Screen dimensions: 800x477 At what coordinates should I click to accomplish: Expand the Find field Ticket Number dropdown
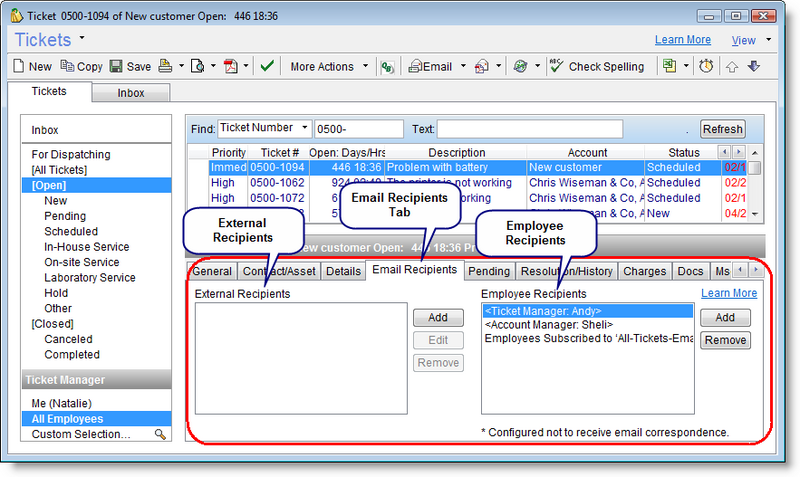[303, 128]
